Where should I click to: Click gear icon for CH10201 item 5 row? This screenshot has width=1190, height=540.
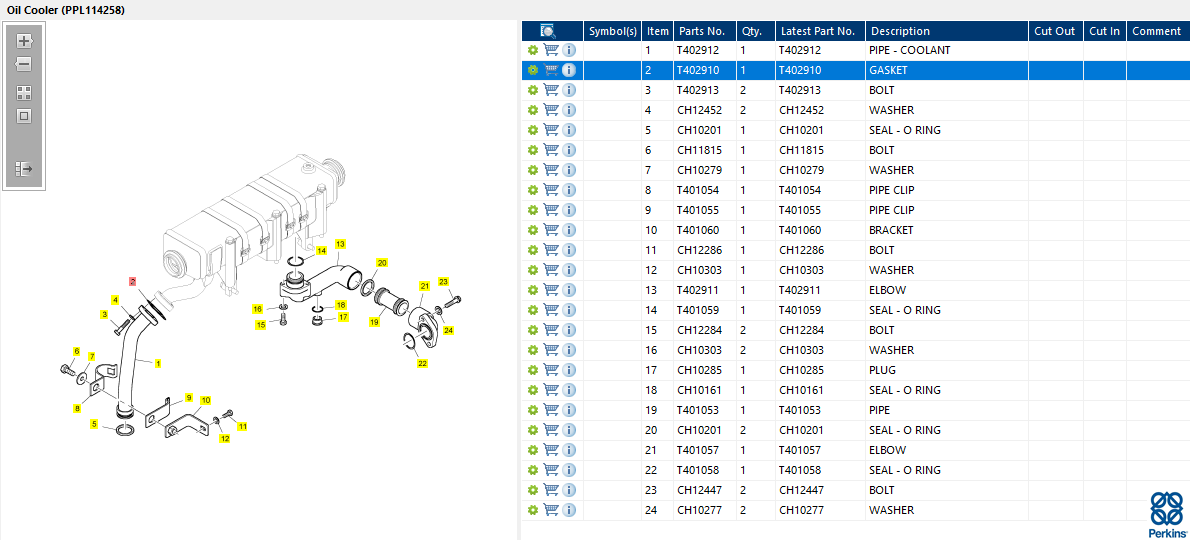pos(533,130)
